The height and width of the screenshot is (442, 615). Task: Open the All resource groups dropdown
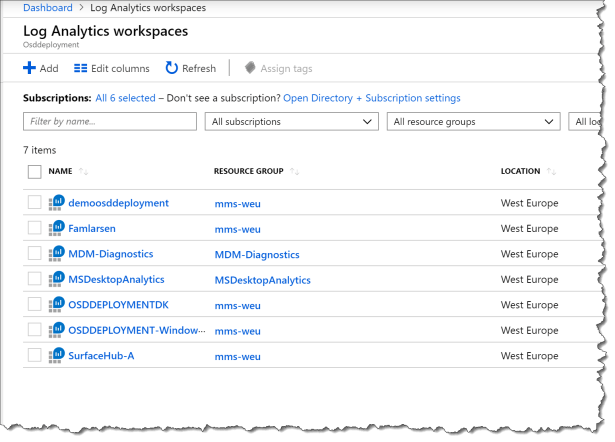[473, 122]
